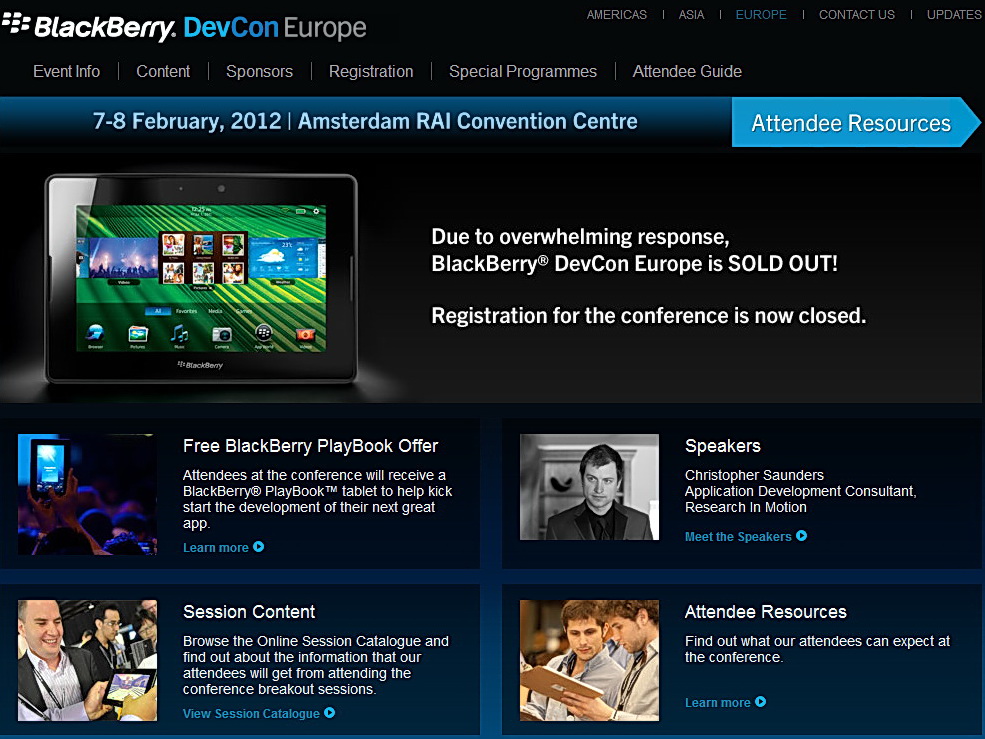Open the Attendee Guide menu
The width and height of the screenshot is (985, 739).
[687, 72]
